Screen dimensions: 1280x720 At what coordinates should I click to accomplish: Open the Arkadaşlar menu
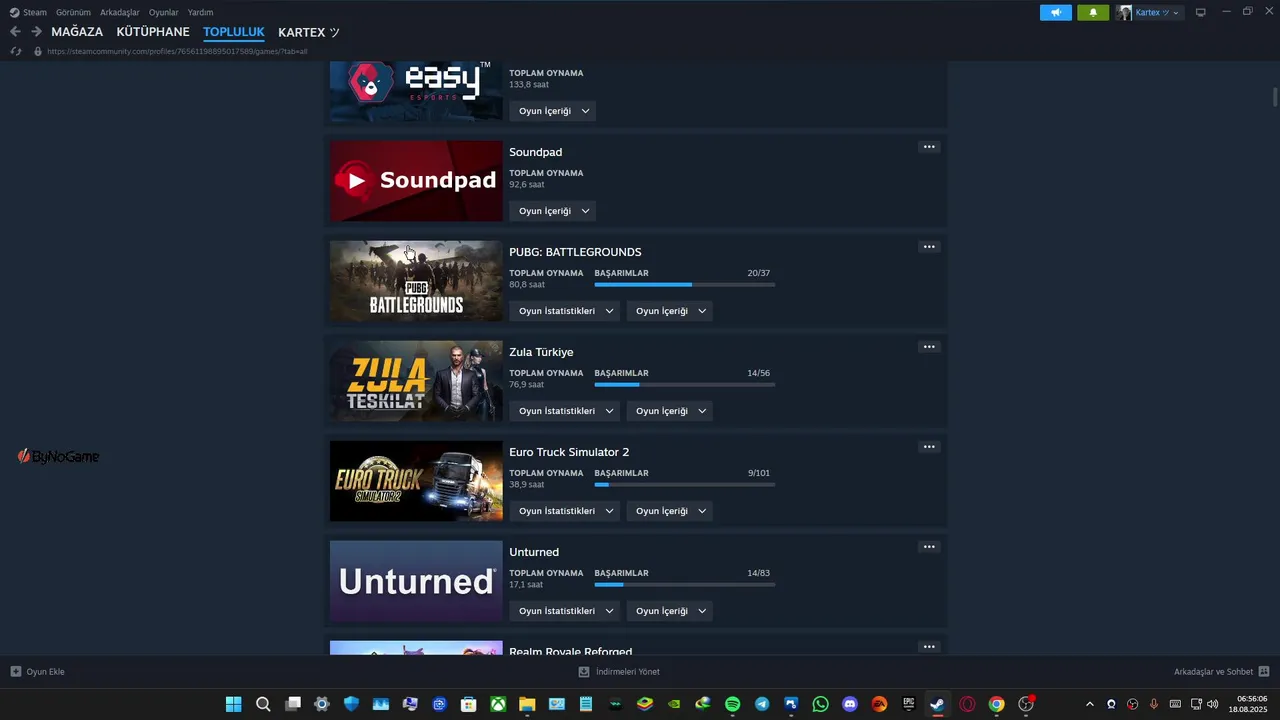pos(120,12)
